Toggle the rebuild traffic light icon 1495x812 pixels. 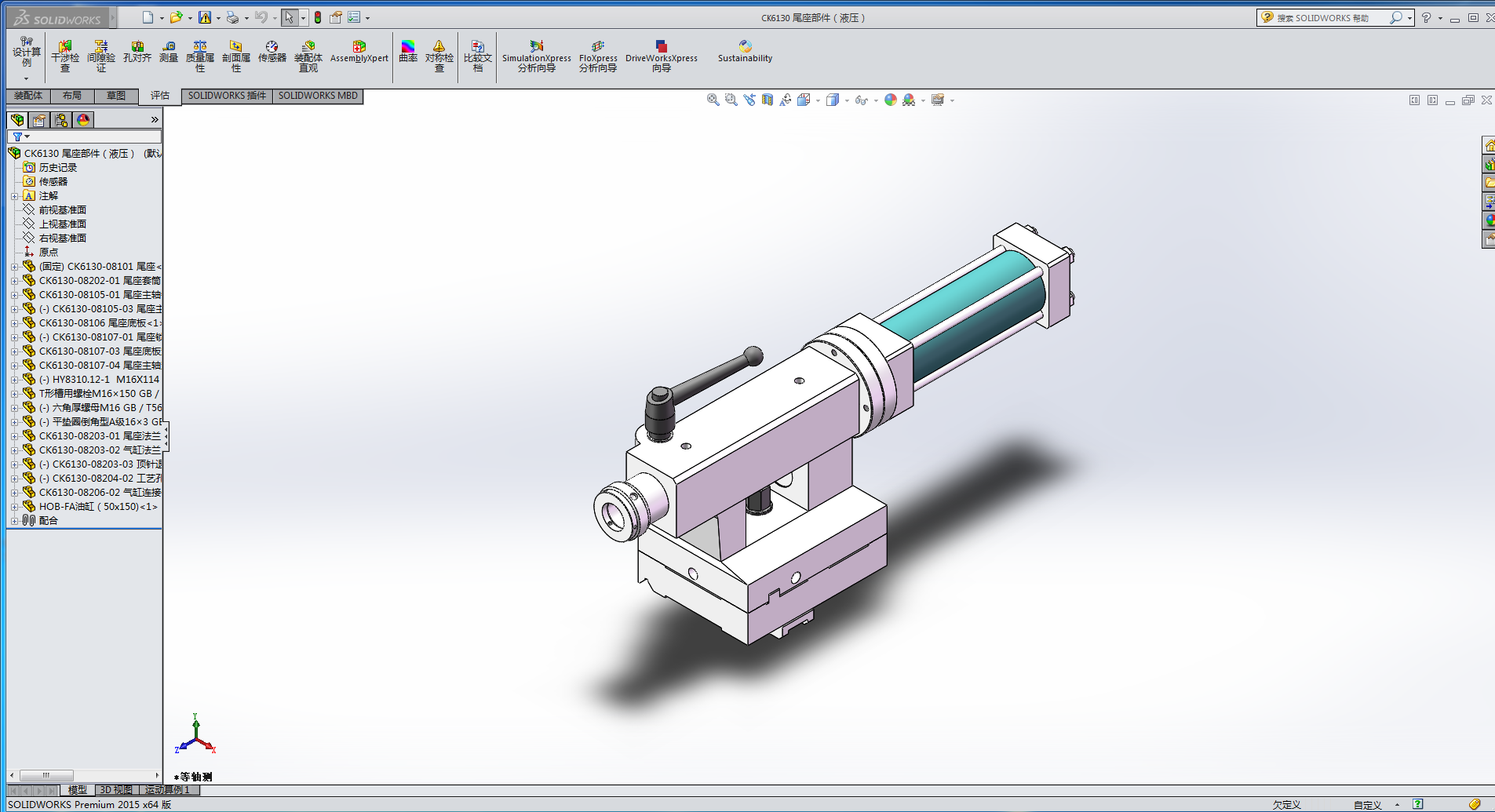(x=318, y=17)
